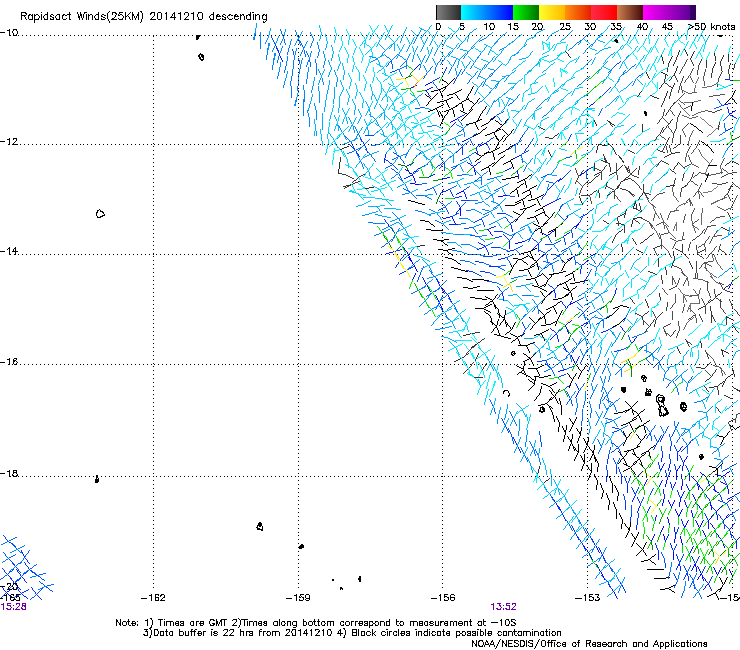Click the orange 25-30 knots legend segment
The image size is (740, 650).
578,12
